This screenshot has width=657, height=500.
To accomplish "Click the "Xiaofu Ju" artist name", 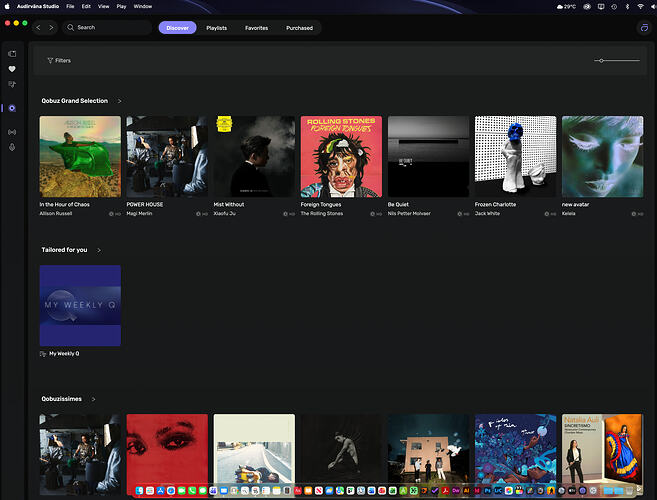I will [225, 213].
